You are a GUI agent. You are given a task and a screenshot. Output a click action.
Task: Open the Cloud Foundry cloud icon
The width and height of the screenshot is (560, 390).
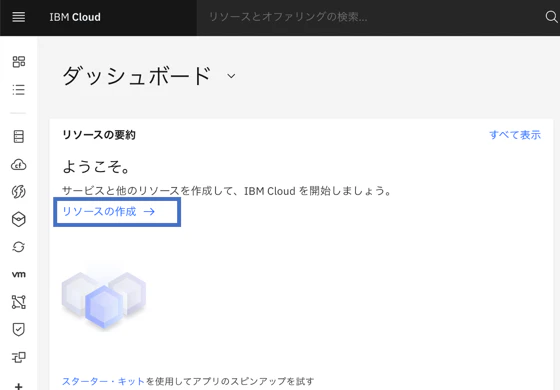pyautogui.click(x=19, y=165)
